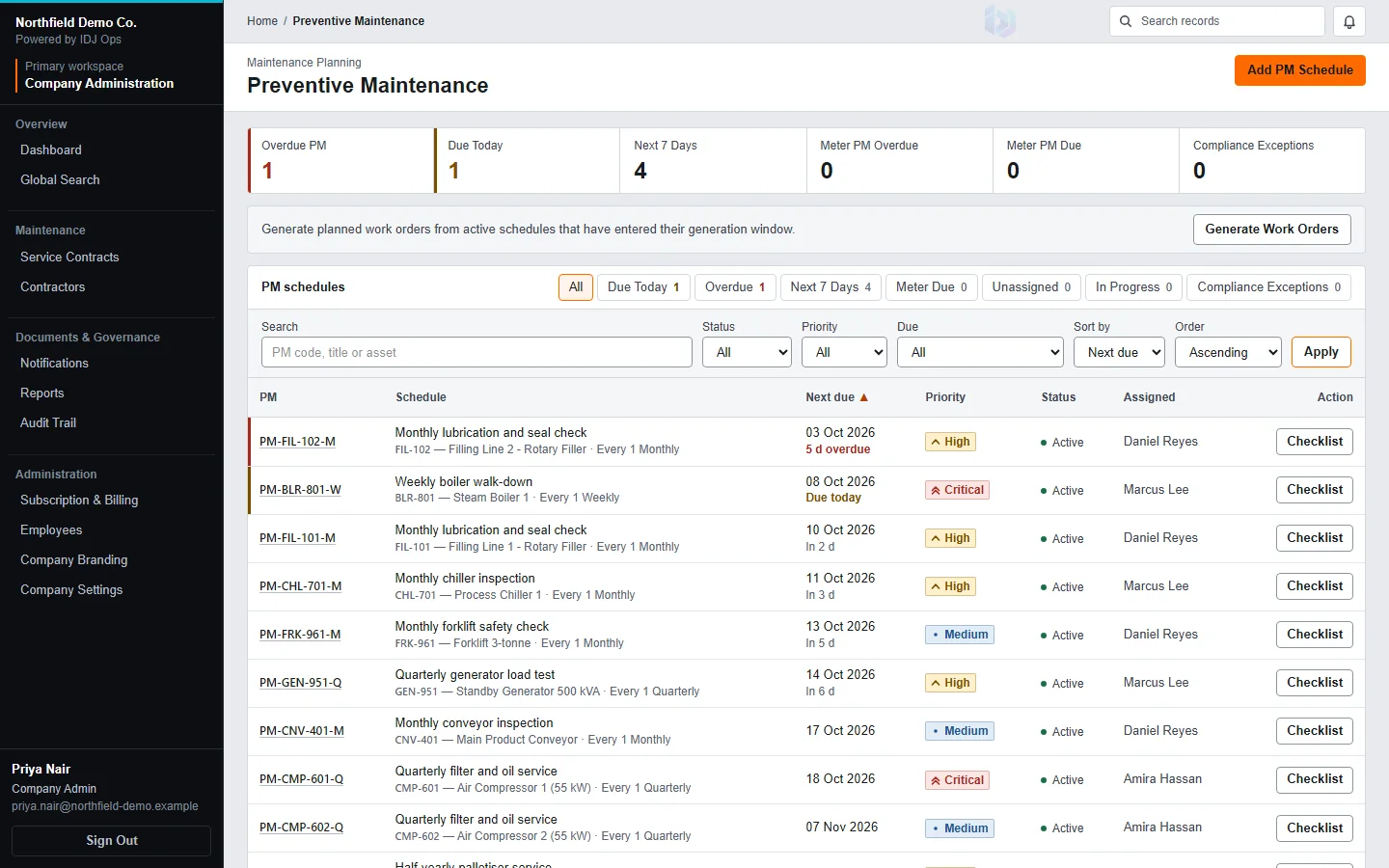Click the ascending sort arrow on Next due

click(864, 397)
